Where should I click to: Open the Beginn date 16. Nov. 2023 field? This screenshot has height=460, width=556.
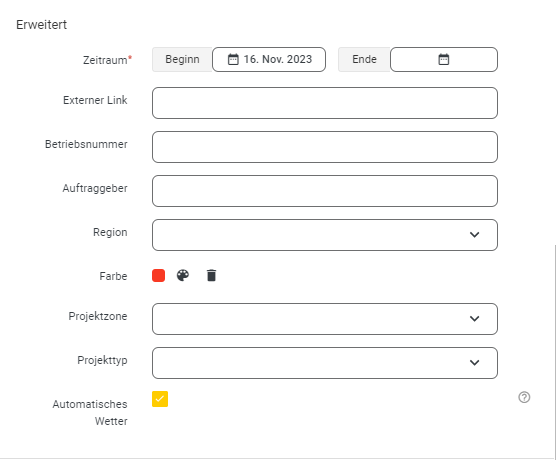pyautogui.click(x=269, y=60)
